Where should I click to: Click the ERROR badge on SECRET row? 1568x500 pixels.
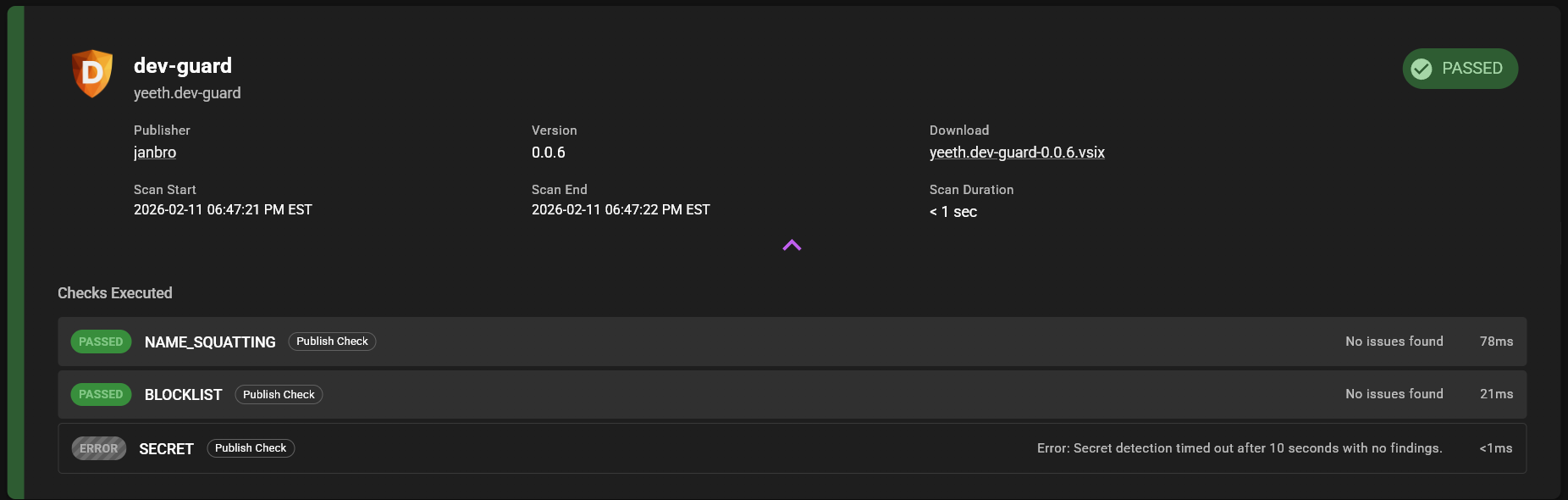99,448
